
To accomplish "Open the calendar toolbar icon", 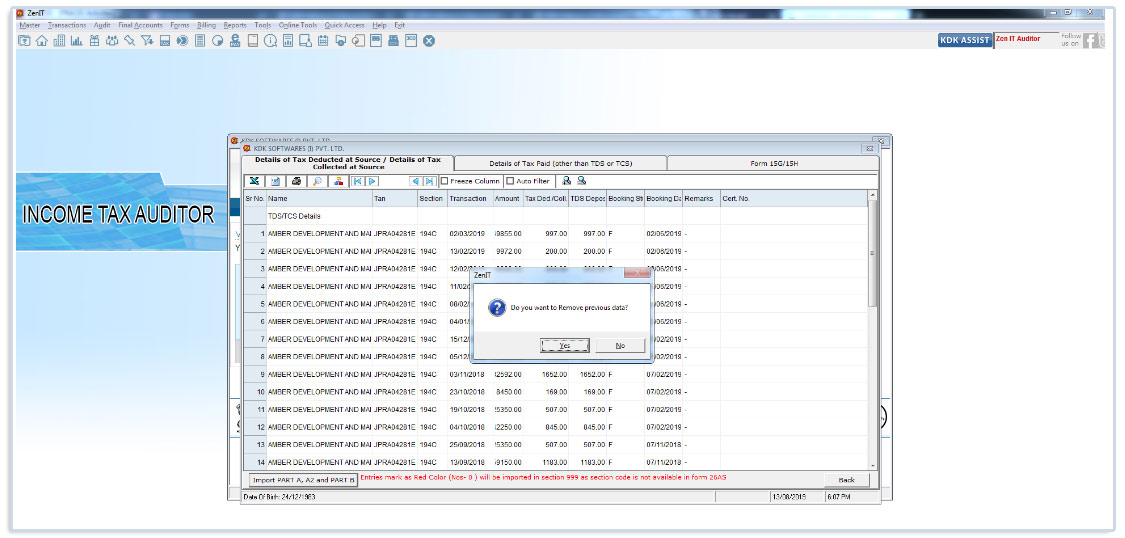I will coord(323,41).
